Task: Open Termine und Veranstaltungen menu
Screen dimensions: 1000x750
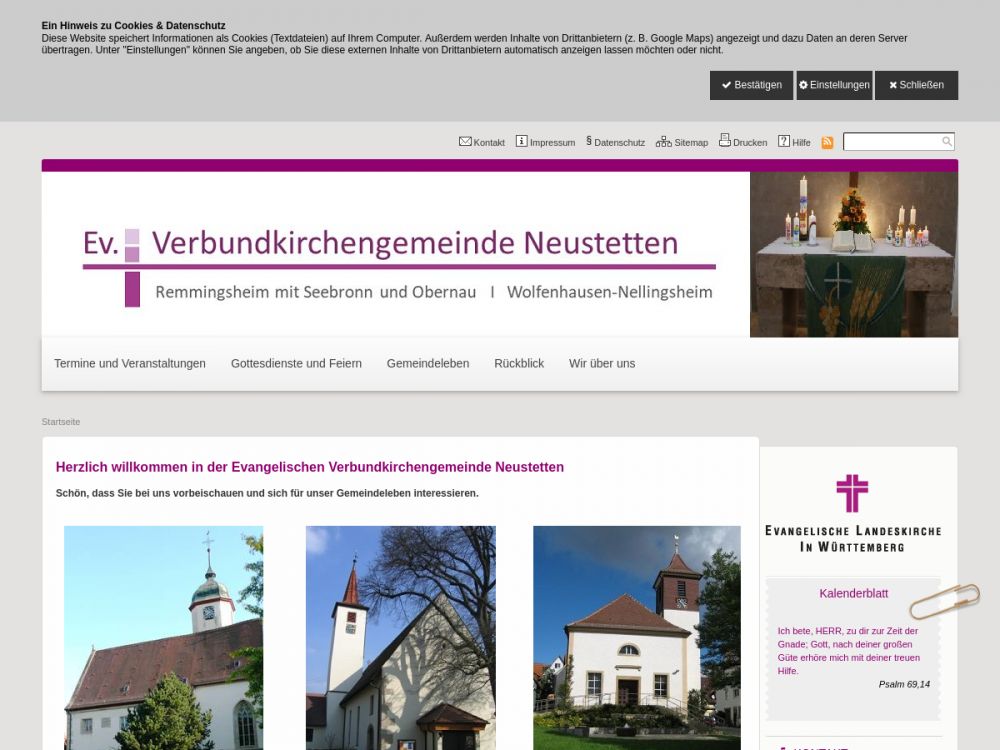Action: 130,364
